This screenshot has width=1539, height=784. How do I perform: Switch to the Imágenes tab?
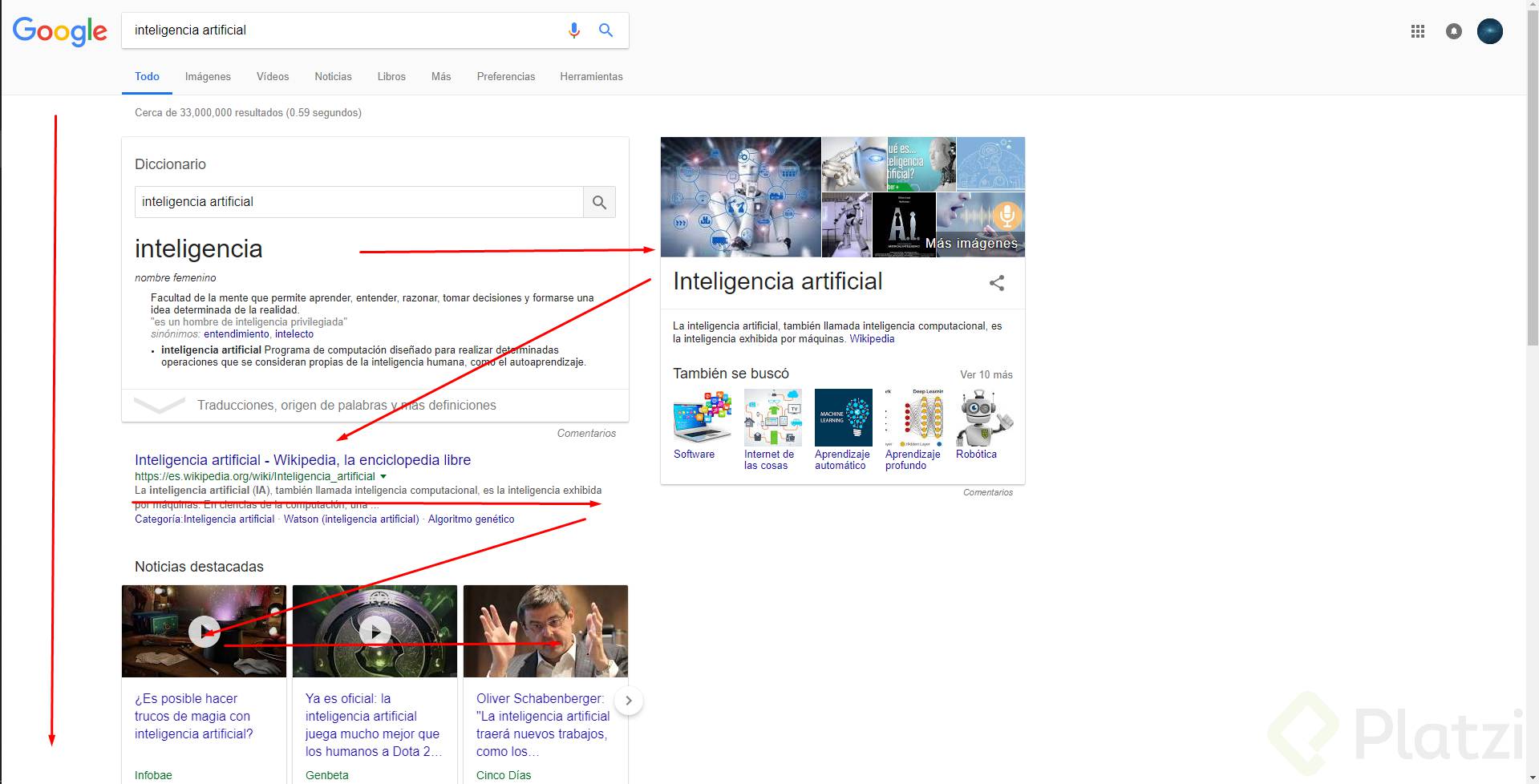[x=208, y=77]
